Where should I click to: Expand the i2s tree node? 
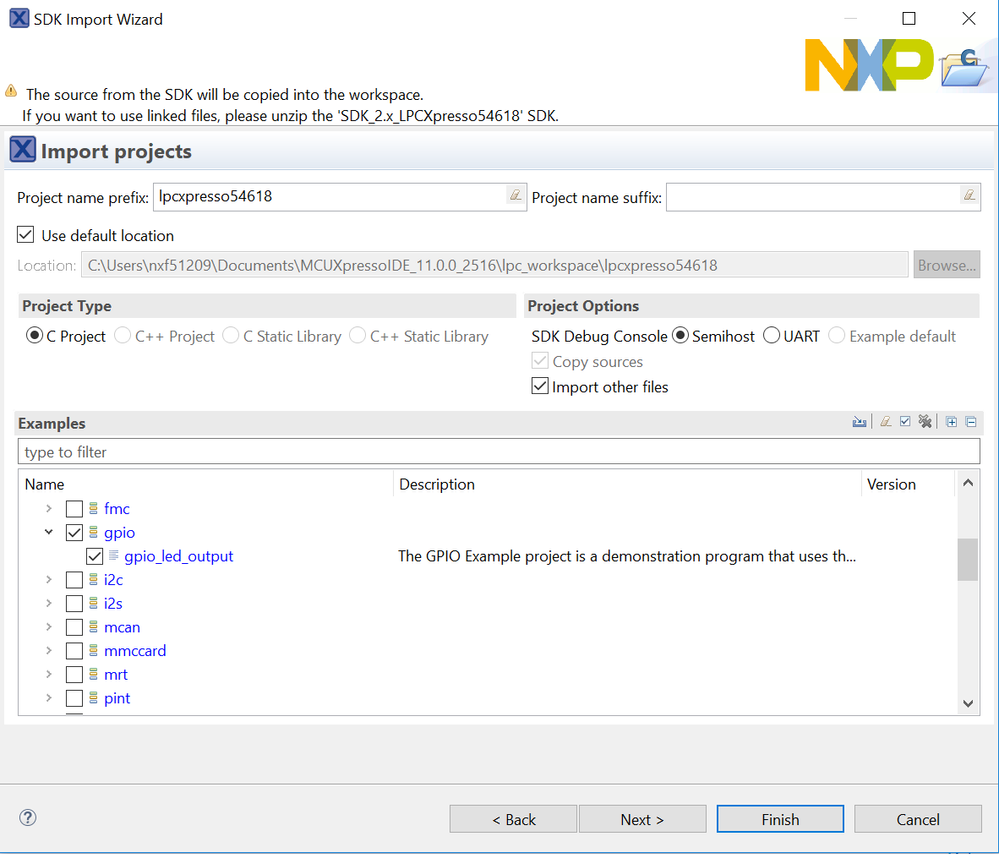tap(48, 603)
